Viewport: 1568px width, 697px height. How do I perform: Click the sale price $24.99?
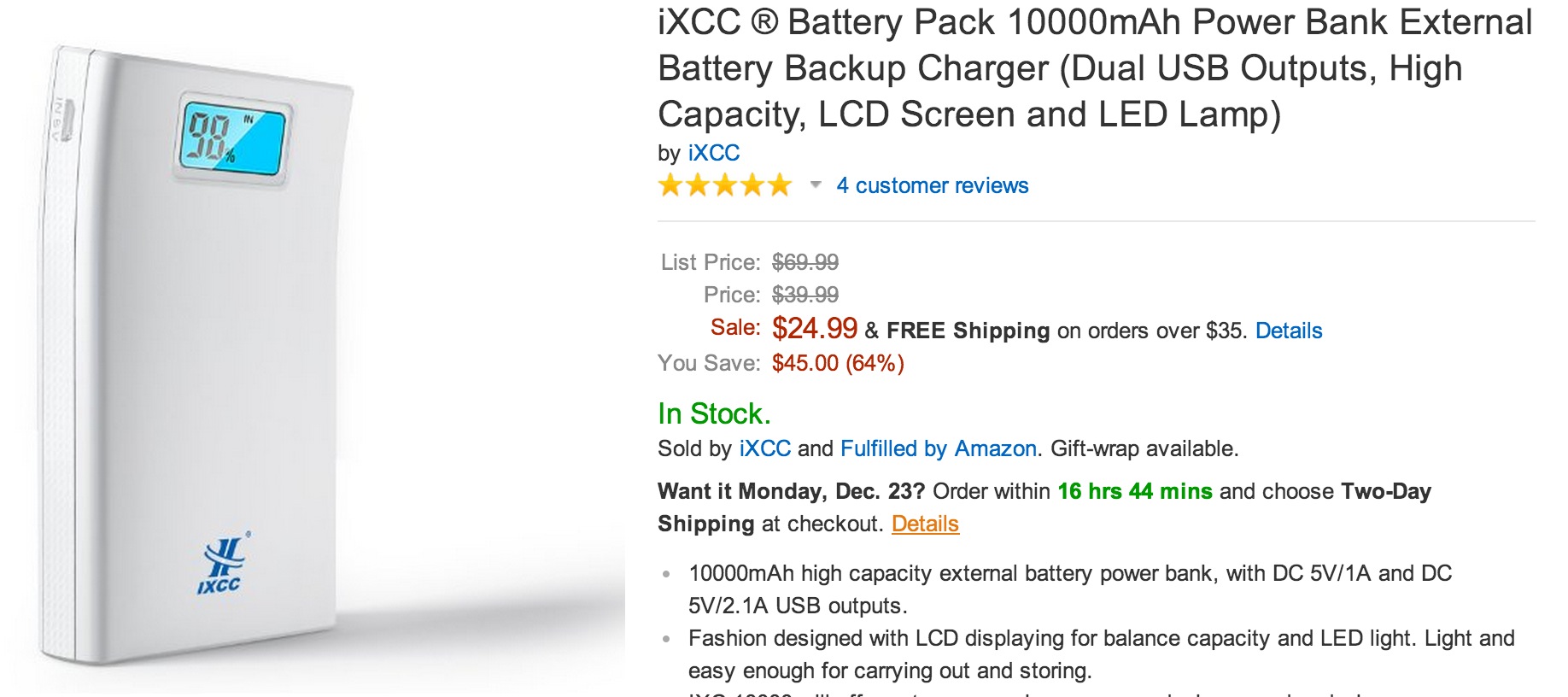click(x=815, y=329)
